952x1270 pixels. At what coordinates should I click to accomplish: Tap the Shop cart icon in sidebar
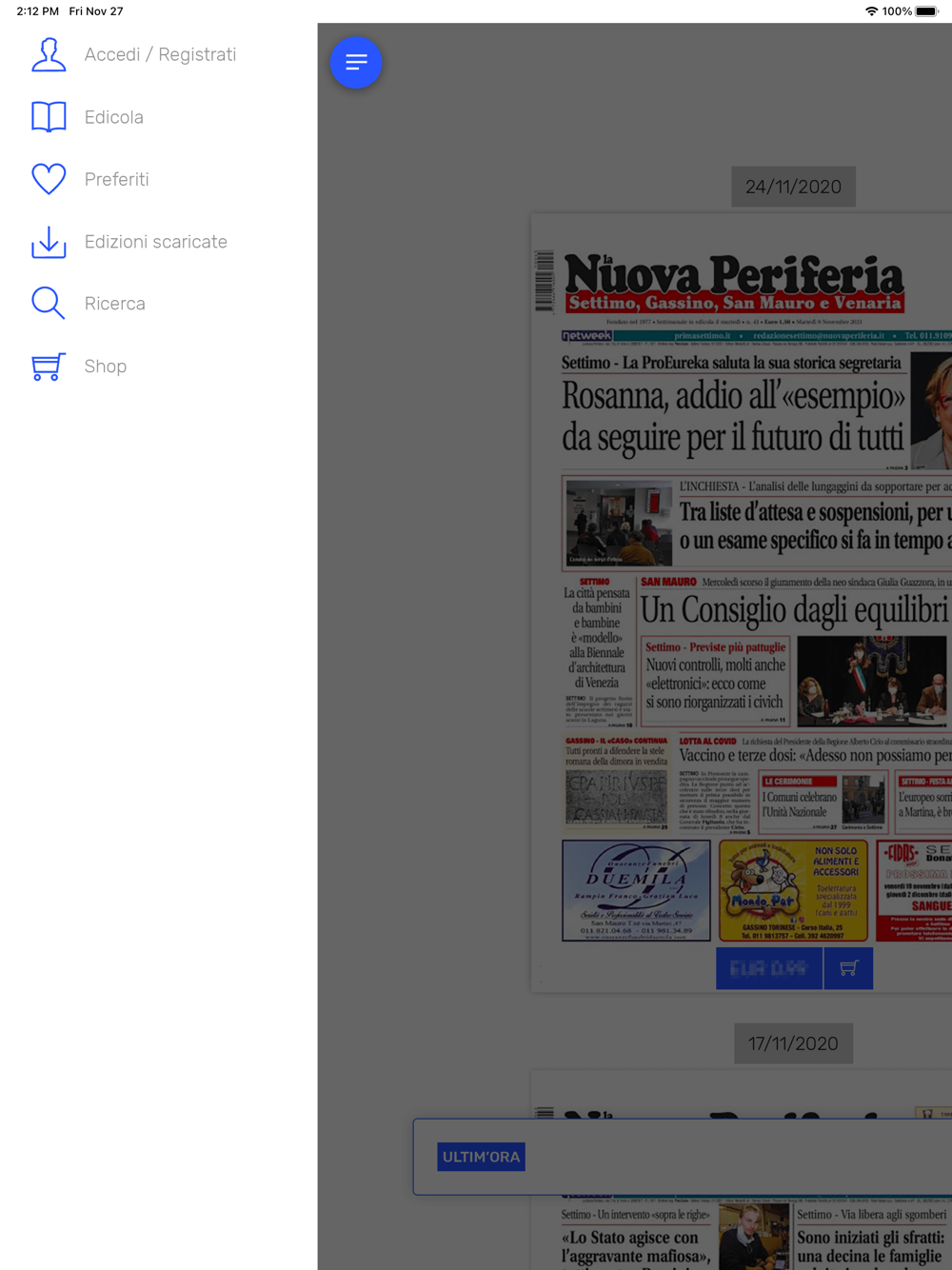(49, 367)
